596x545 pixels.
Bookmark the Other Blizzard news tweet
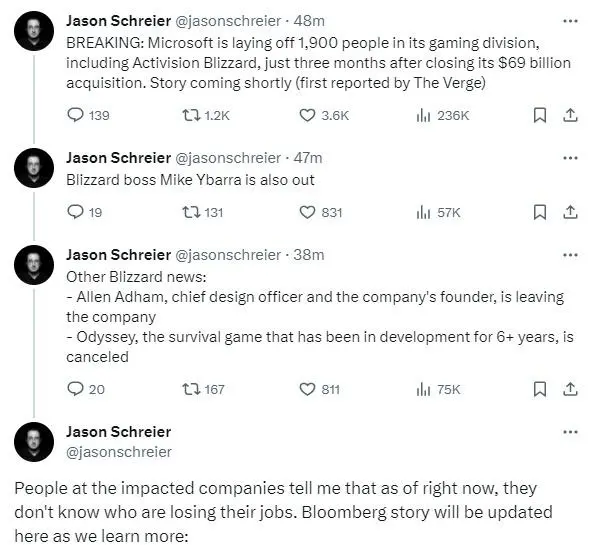click(x=540, y=389)
